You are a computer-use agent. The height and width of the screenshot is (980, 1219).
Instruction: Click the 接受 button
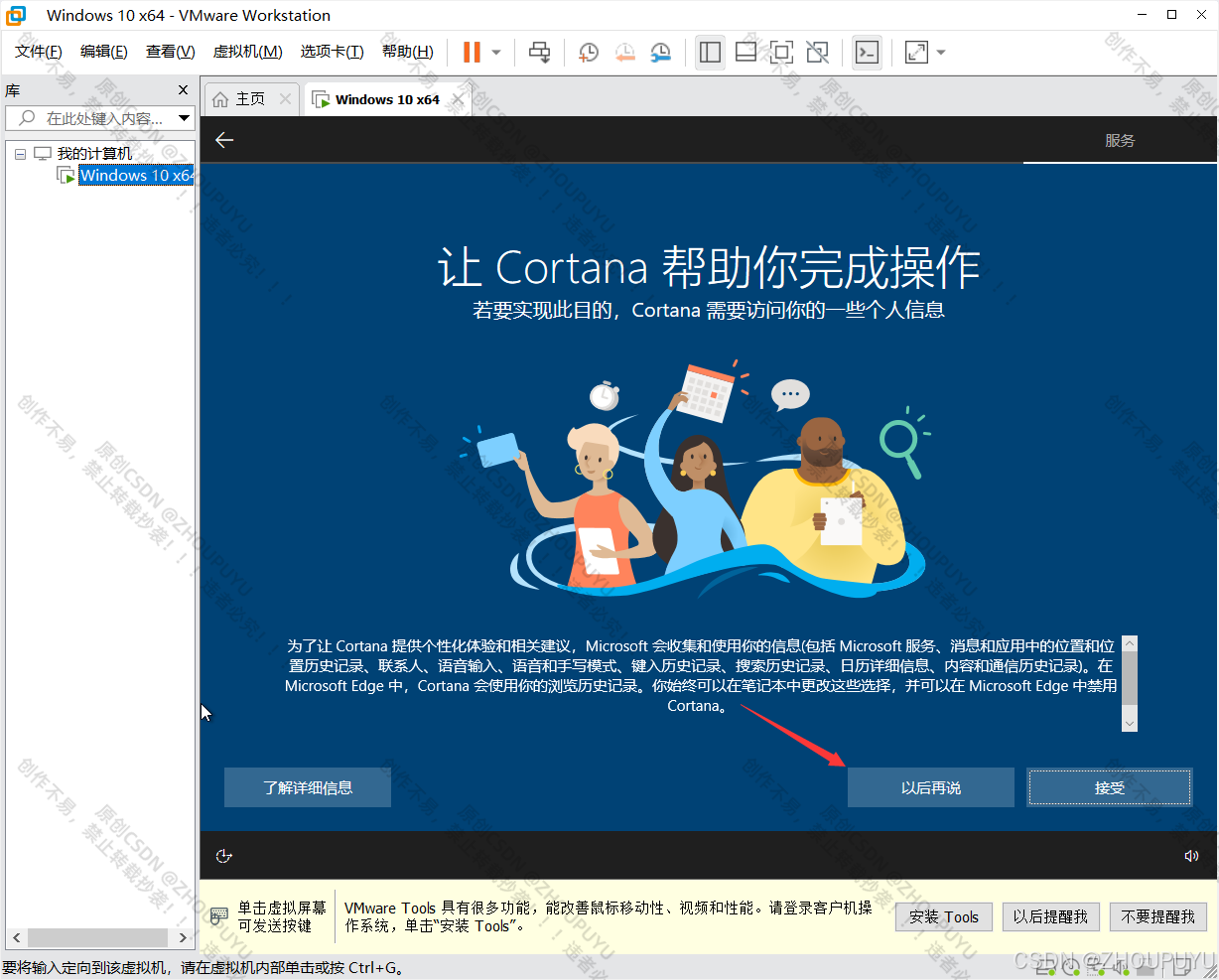point(1110,787)
